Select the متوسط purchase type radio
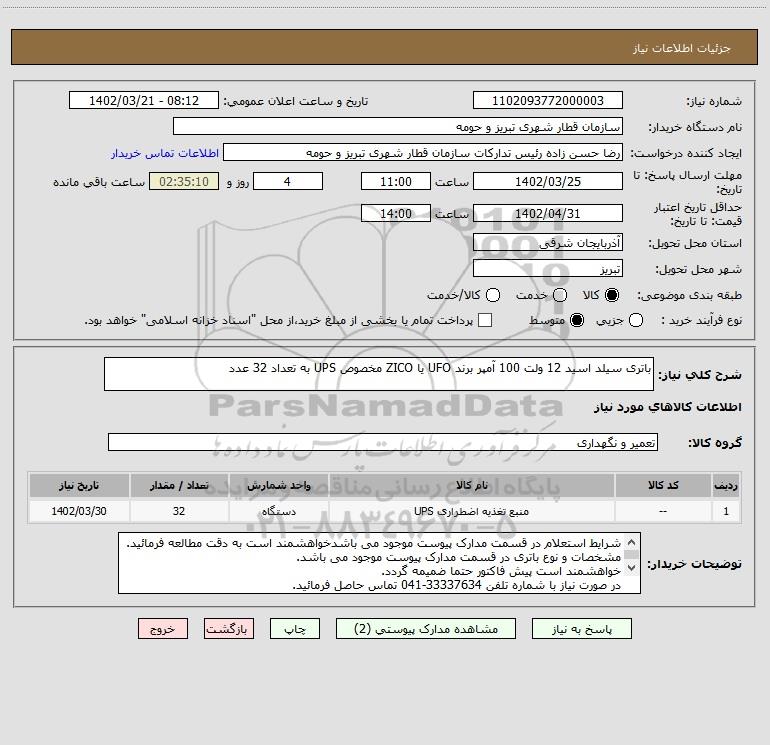This screenshot has height=745, width=770. coord(577,320)
